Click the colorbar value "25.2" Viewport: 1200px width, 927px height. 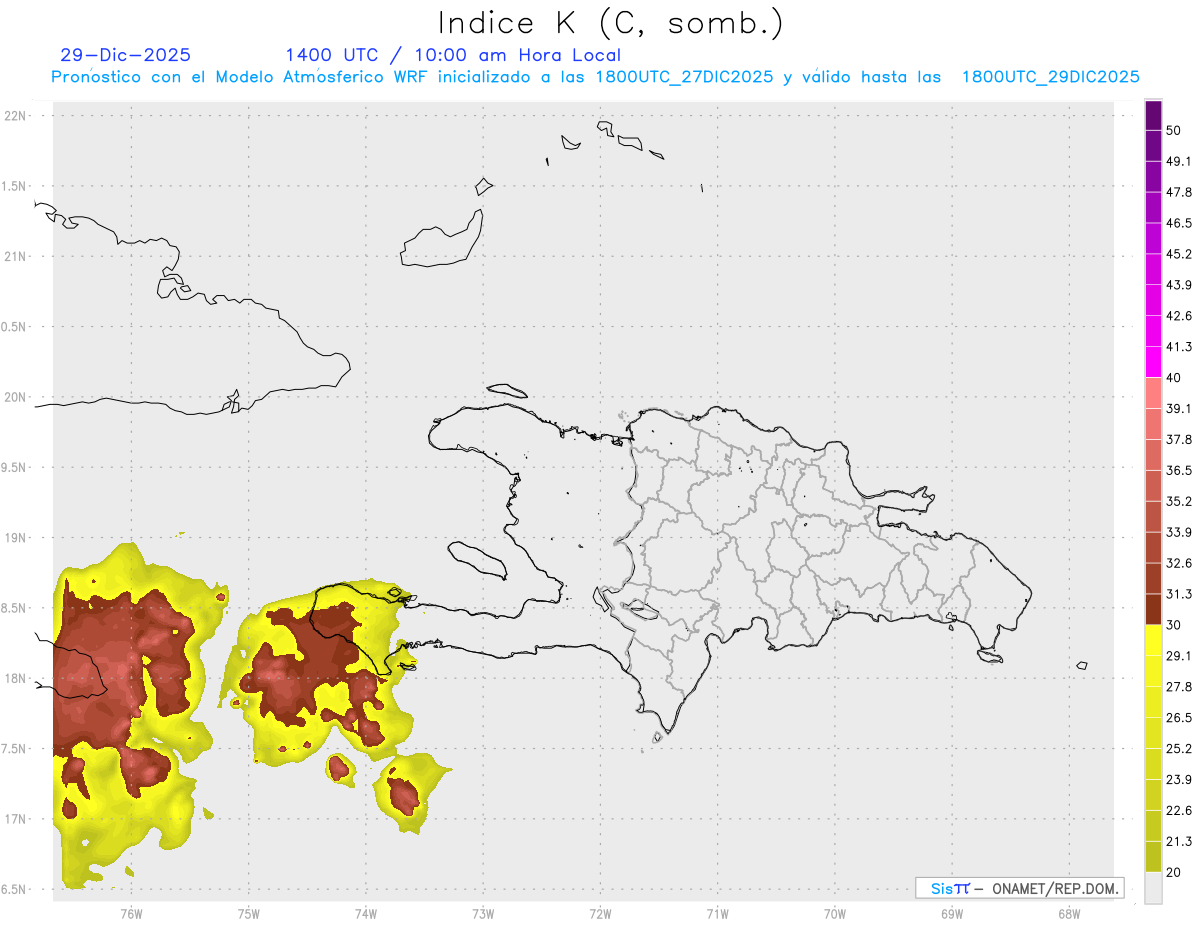pos(1179,749)
